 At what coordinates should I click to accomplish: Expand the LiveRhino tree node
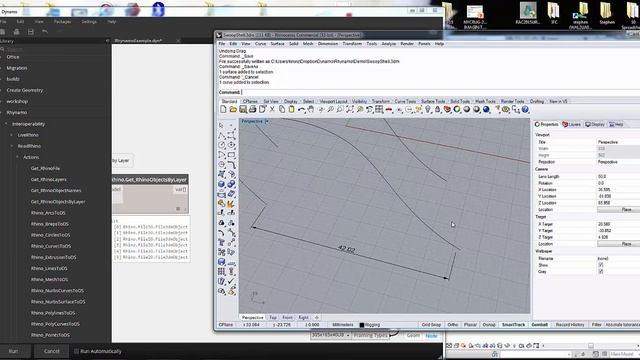click(x=12, y=135)
